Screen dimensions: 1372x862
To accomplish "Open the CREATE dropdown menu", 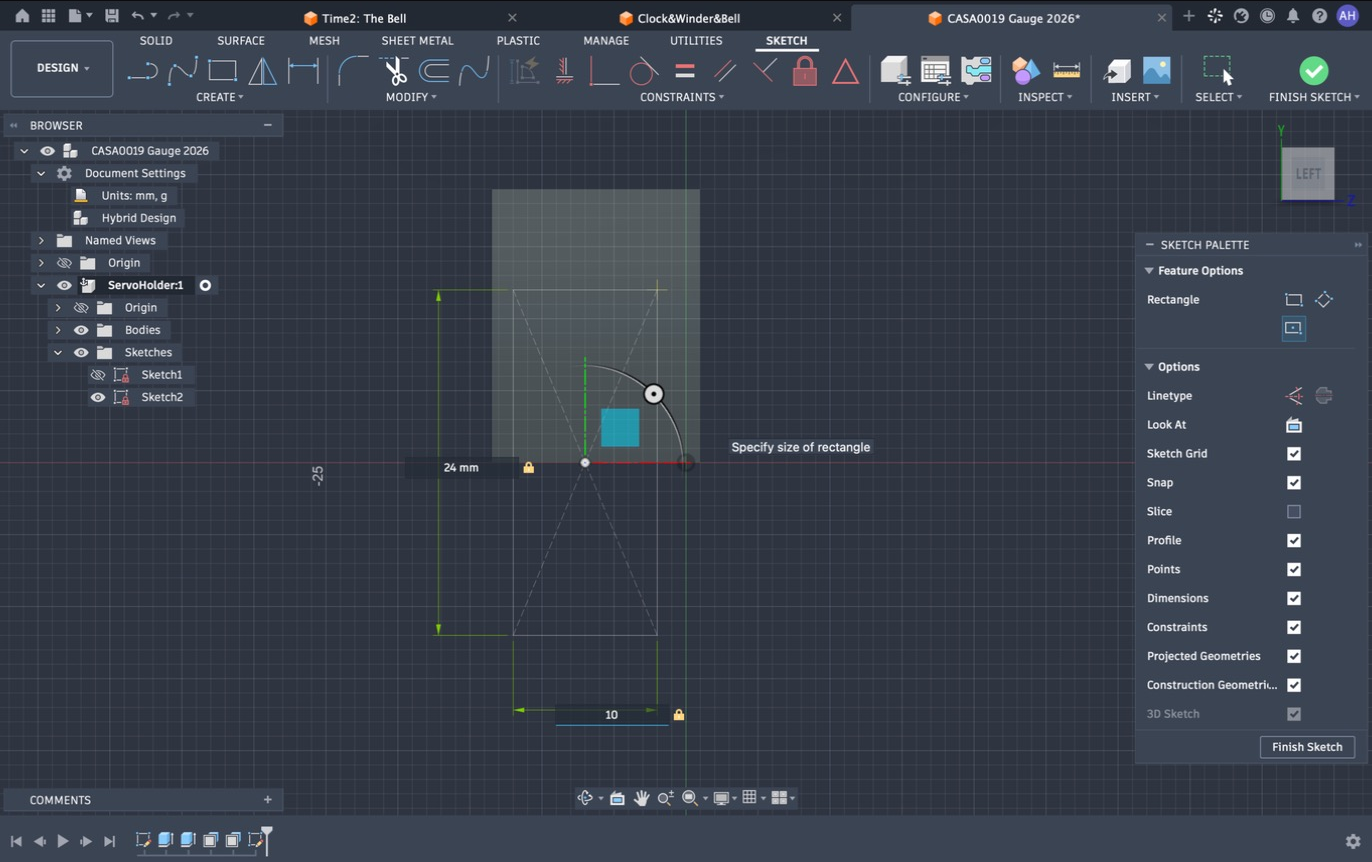I will 220,97.
